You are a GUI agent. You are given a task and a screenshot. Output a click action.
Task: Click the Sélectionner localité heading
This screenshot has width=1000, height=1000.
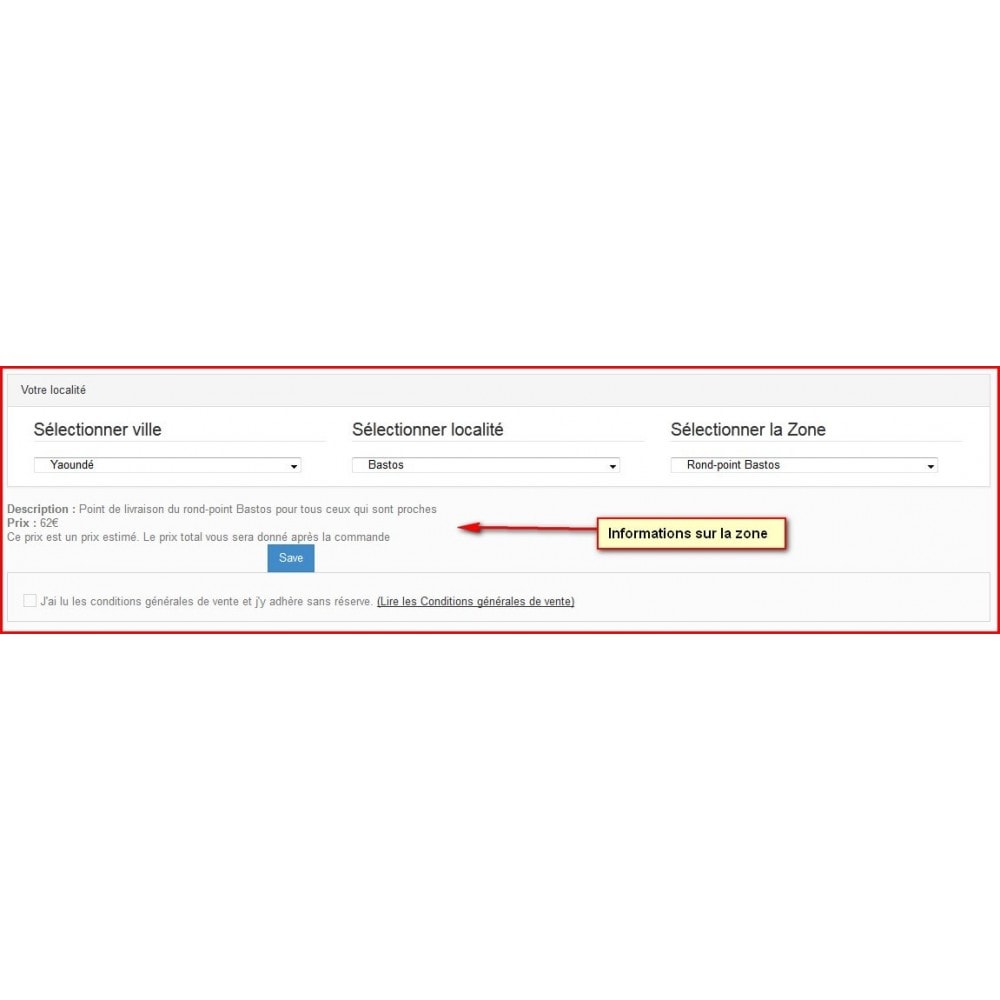tap(427, 429)
